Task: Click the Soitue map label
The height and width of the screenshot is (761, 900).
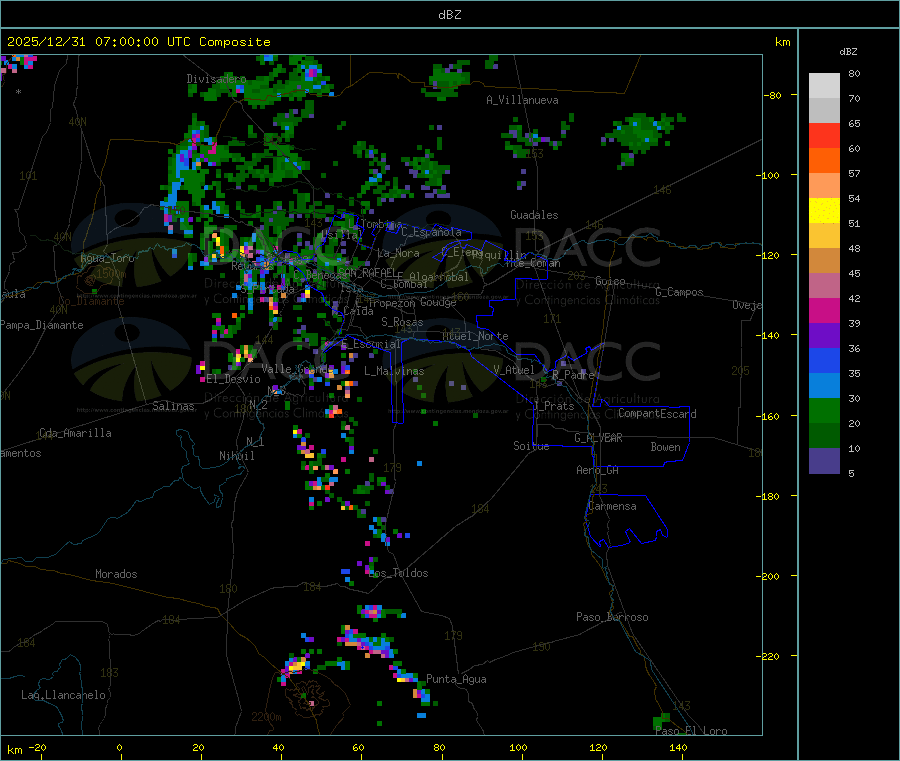Action: (x=531, y=446)
